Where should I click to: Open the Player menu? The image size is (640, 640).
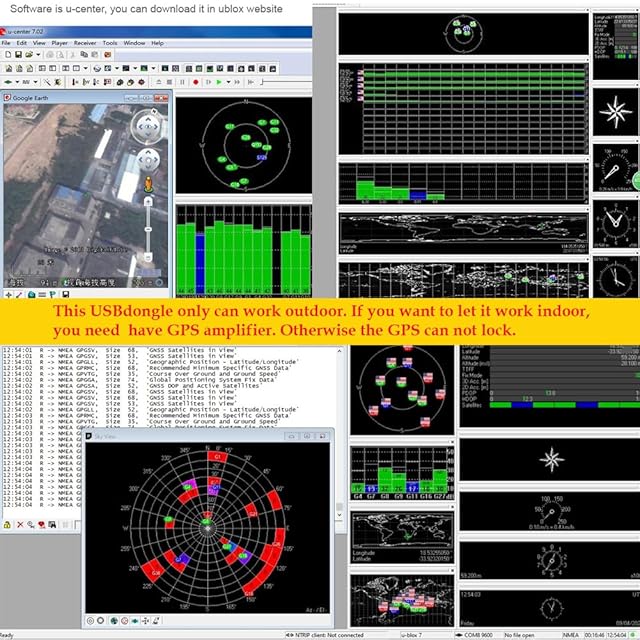pos(60,43)
